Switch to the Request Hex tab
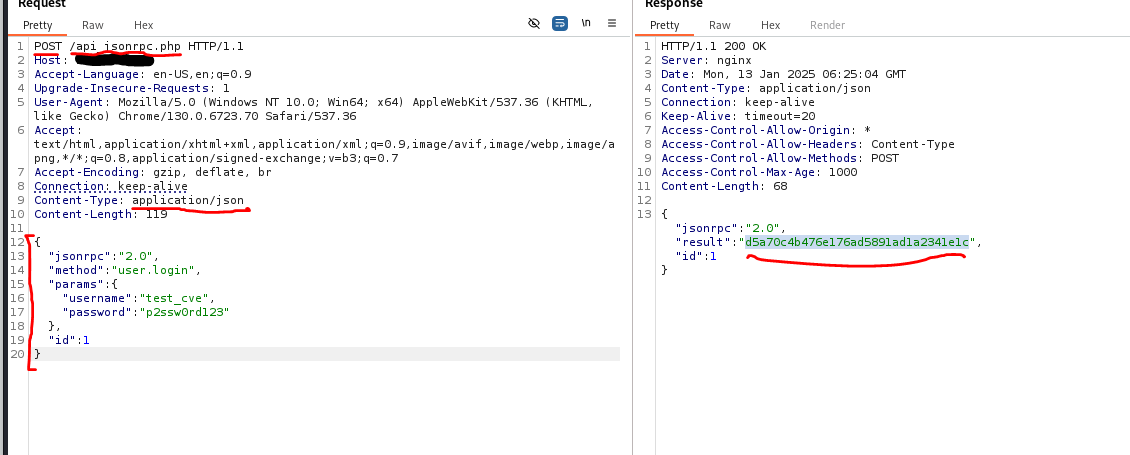This screenshot has height=455, width=1130. (143, 25)
